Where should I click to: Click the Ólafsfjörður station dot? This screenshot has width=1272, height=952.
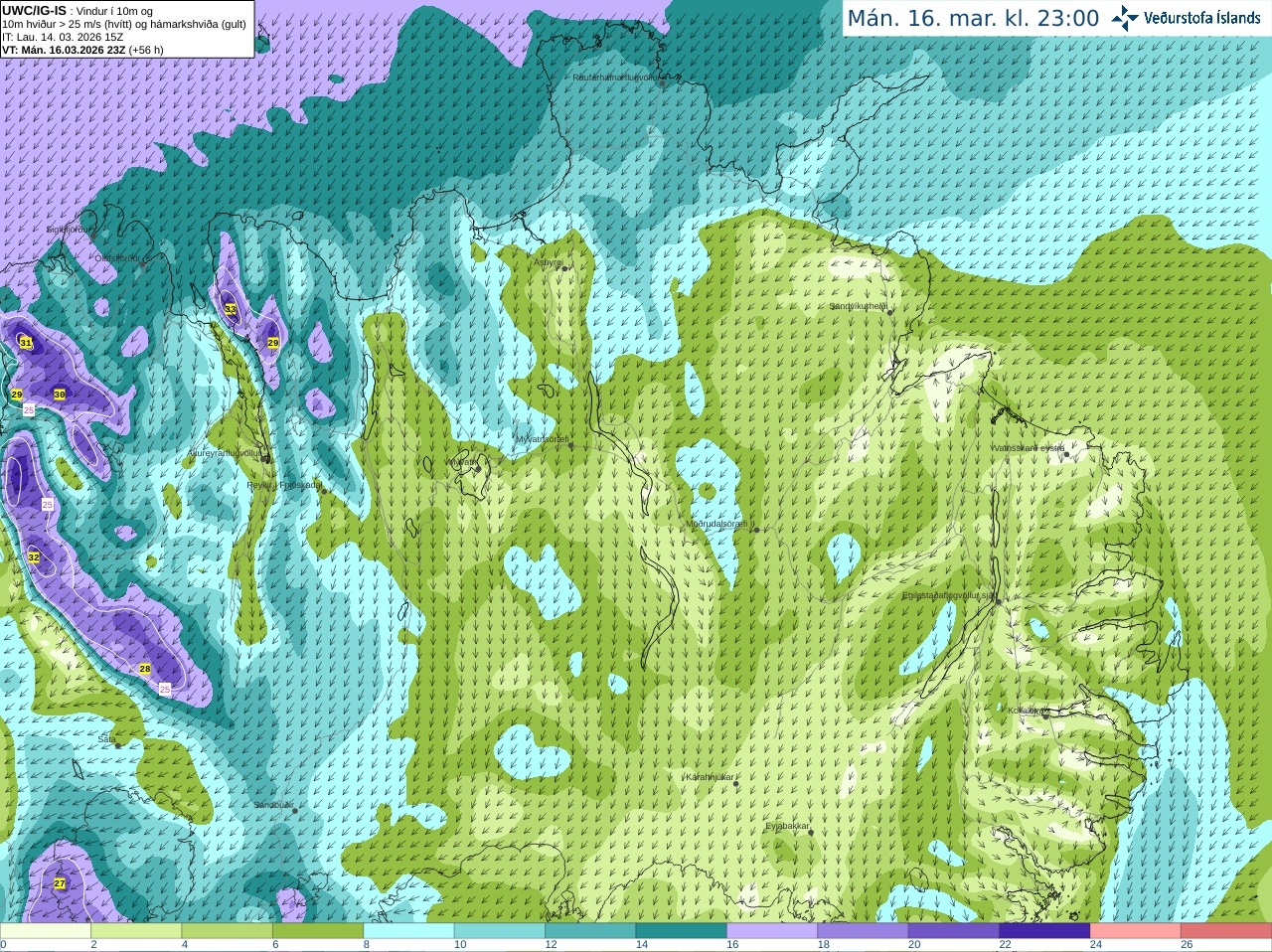click(x=143, y=264)
